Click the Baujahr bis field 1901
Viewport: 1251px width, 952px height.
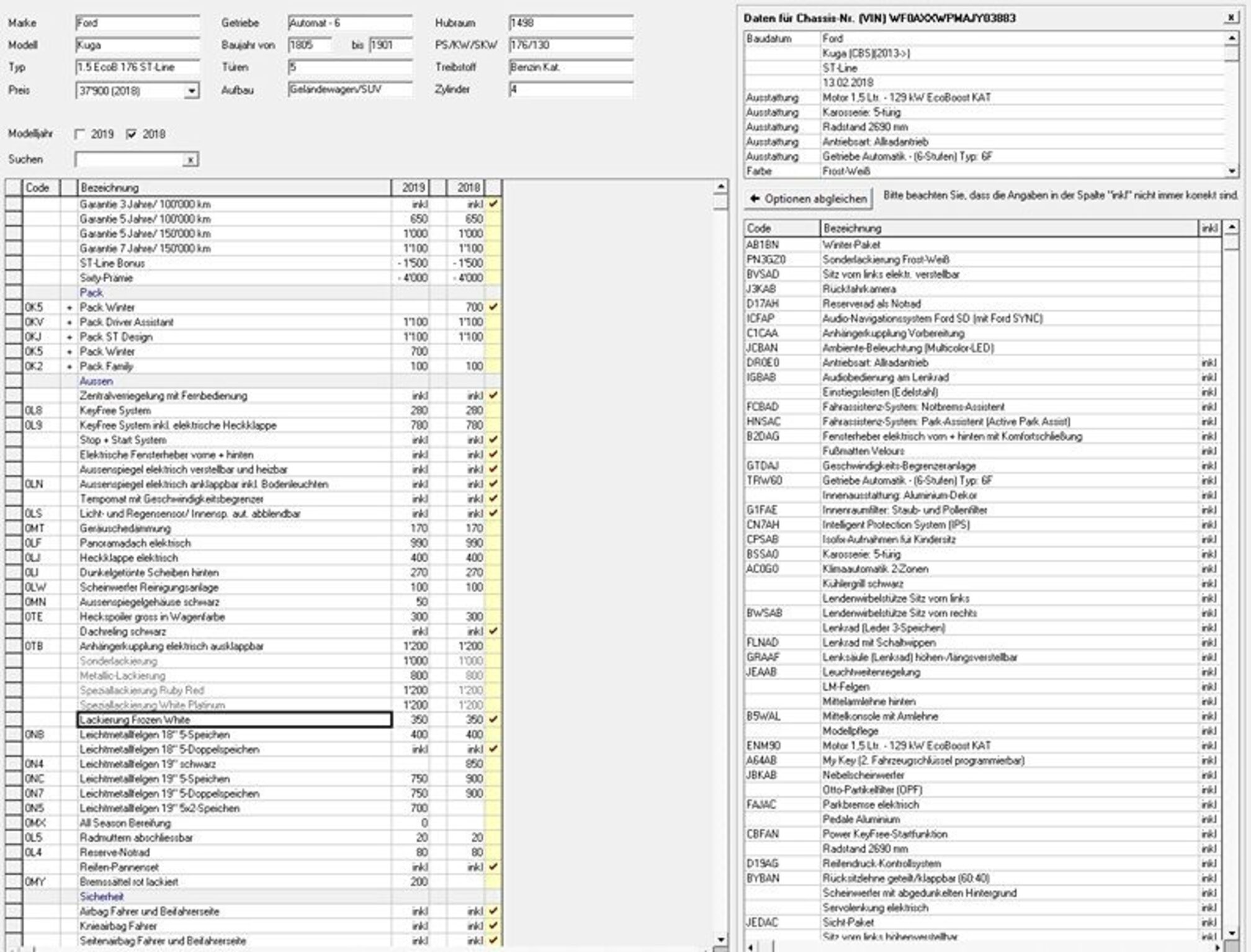click(x=390, y=45)
